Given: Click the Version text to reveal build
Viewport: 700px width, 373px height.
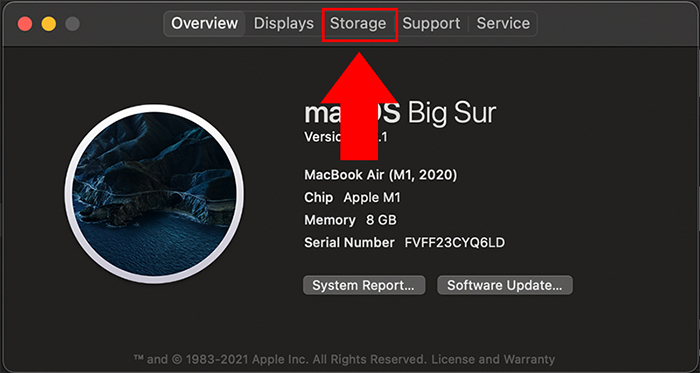Looking at the screenshot, I should tap(346, 137).
